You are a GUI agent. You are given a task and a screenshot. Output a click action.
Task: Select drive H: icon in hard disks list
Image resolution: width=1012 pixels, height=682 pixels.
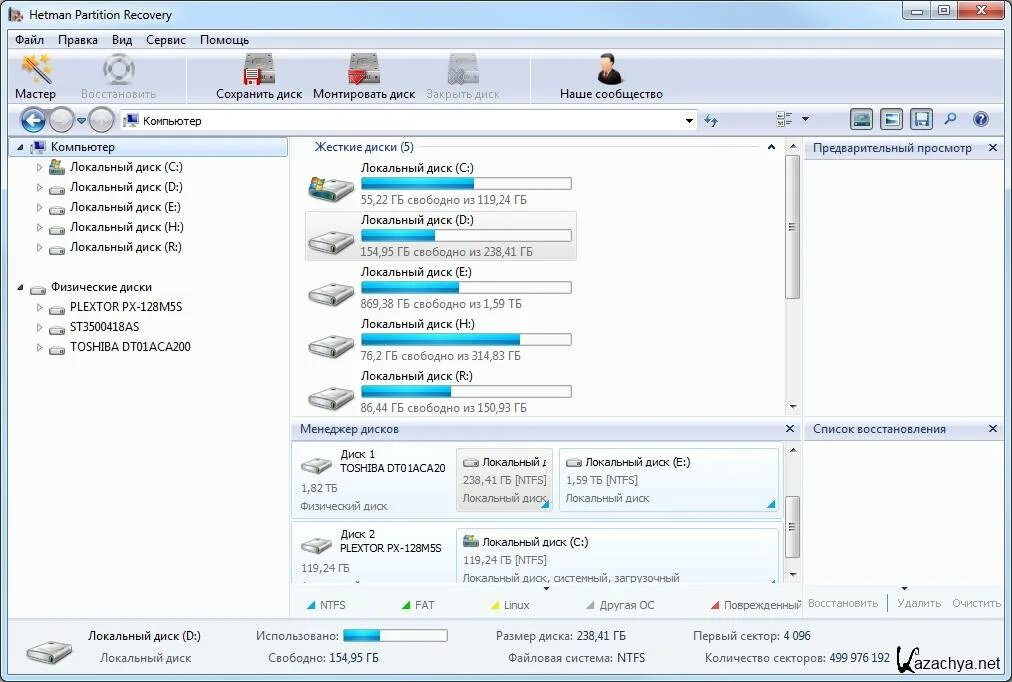coord(330,346)
